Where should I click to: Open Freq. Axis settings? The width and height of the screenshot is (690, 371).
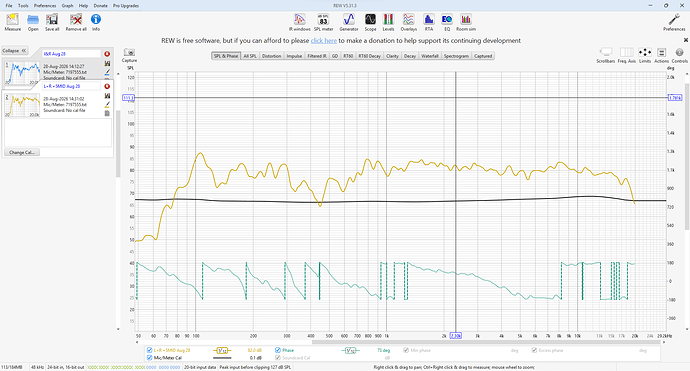[626, 55]
